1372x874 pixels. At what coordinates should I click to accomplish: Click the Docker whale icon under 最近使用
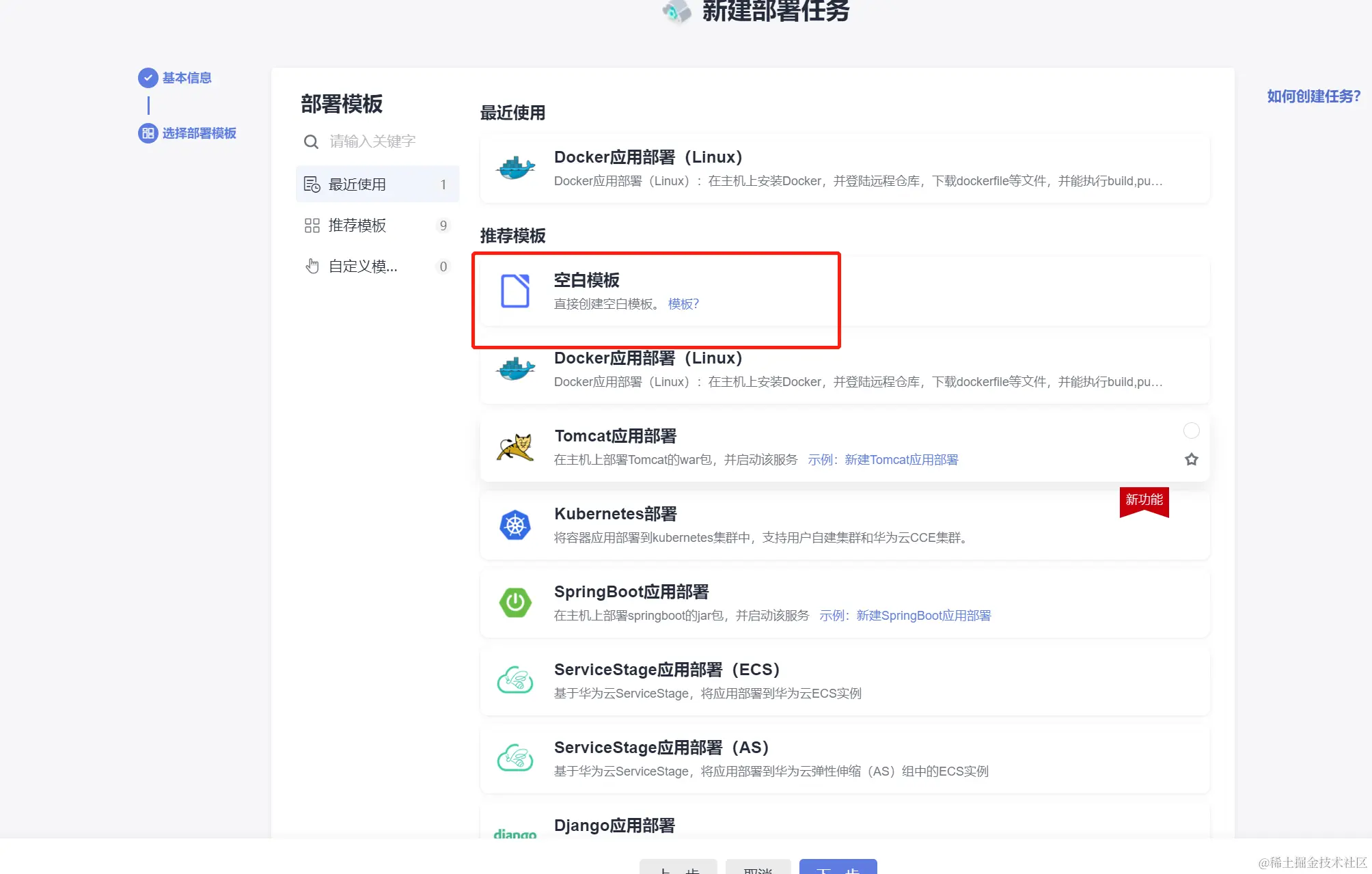pos(515,168)
